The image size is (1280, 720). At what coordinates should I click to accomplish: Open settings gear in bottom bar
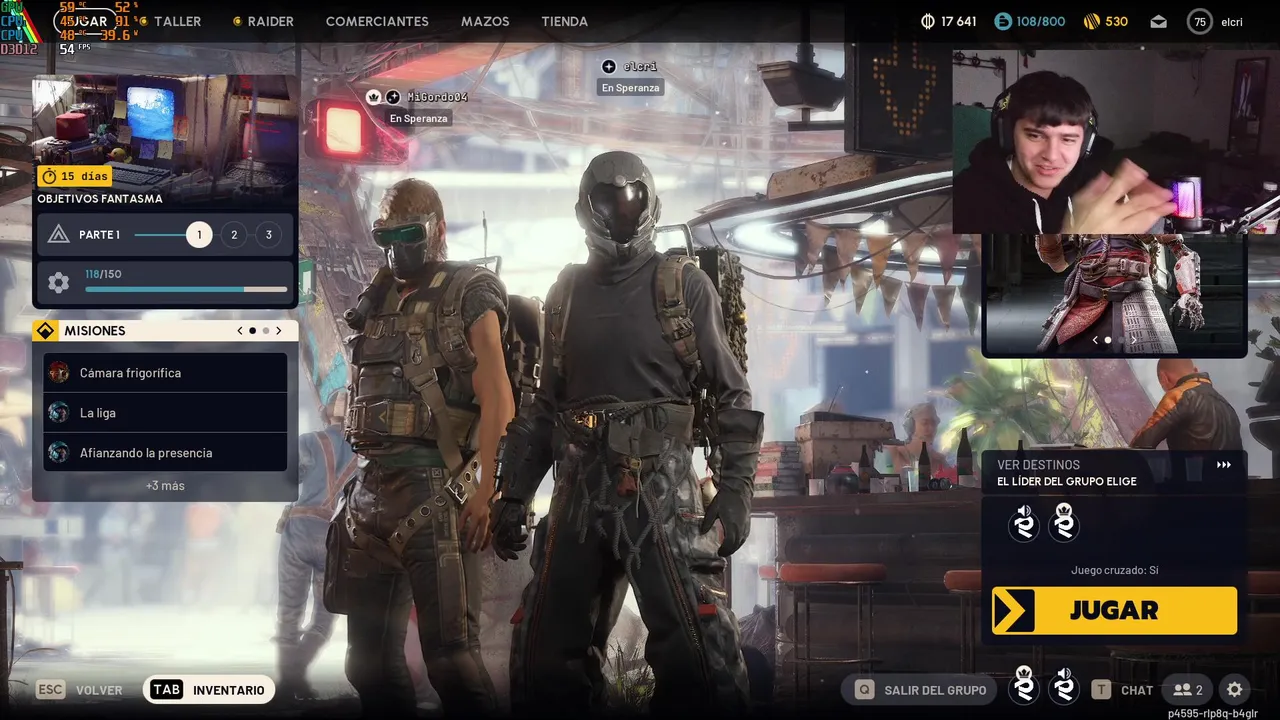pyautogui.click(x=1235, y=690)
